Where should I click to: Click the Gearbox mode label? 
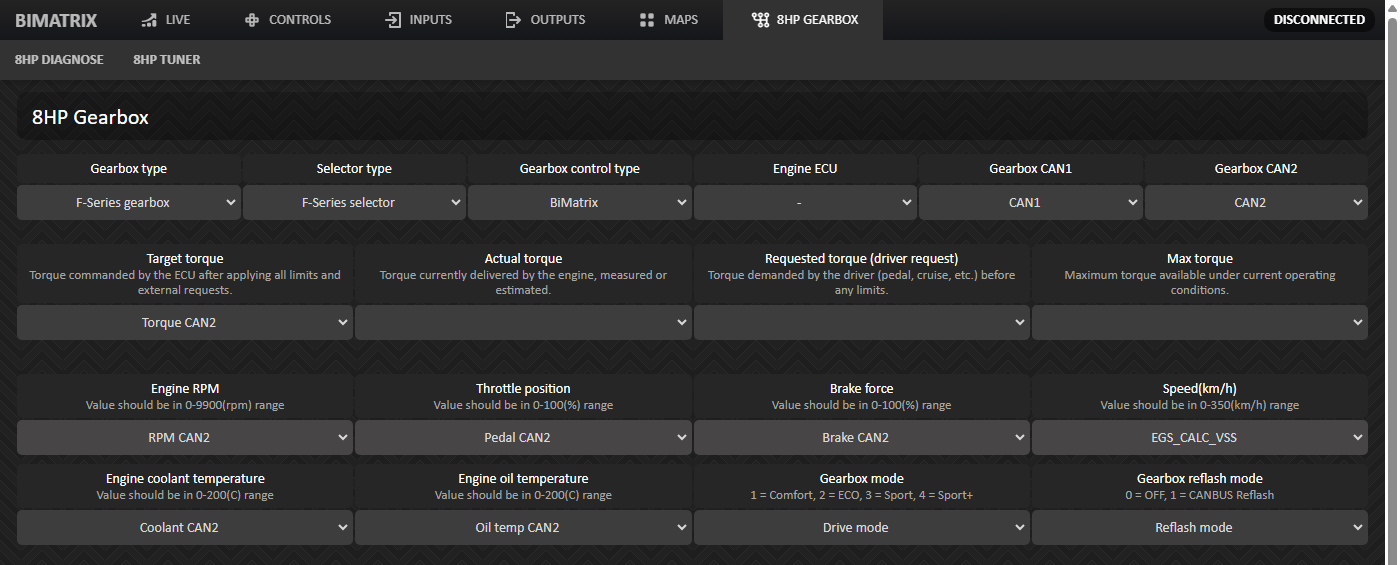point(862,479)
